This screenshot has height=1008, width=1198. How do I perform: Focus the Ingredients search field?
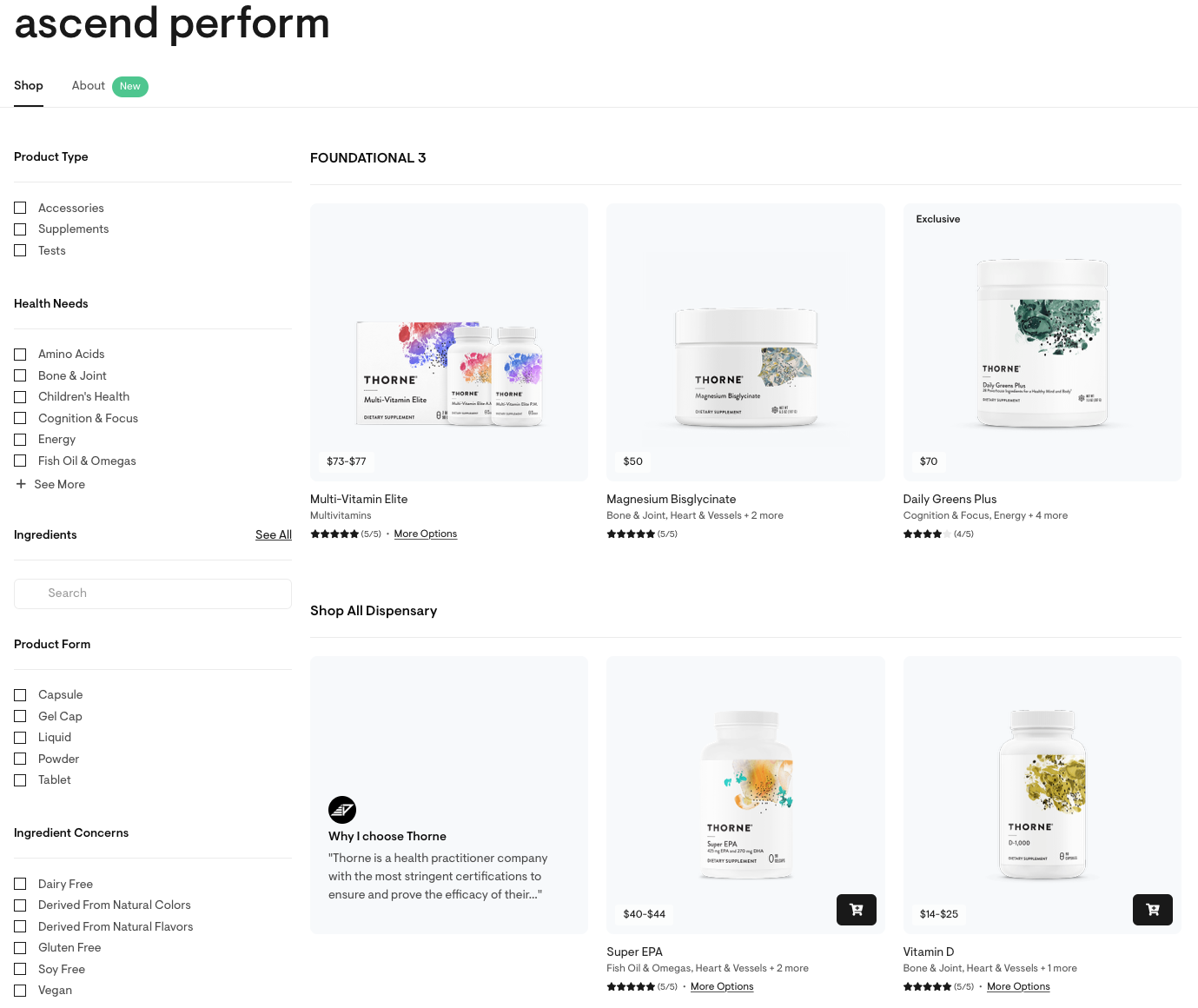(153, 594)
